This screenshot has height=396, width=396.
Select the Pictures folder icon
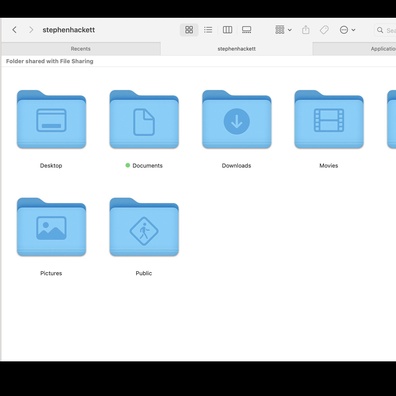[x=51, y=227]
